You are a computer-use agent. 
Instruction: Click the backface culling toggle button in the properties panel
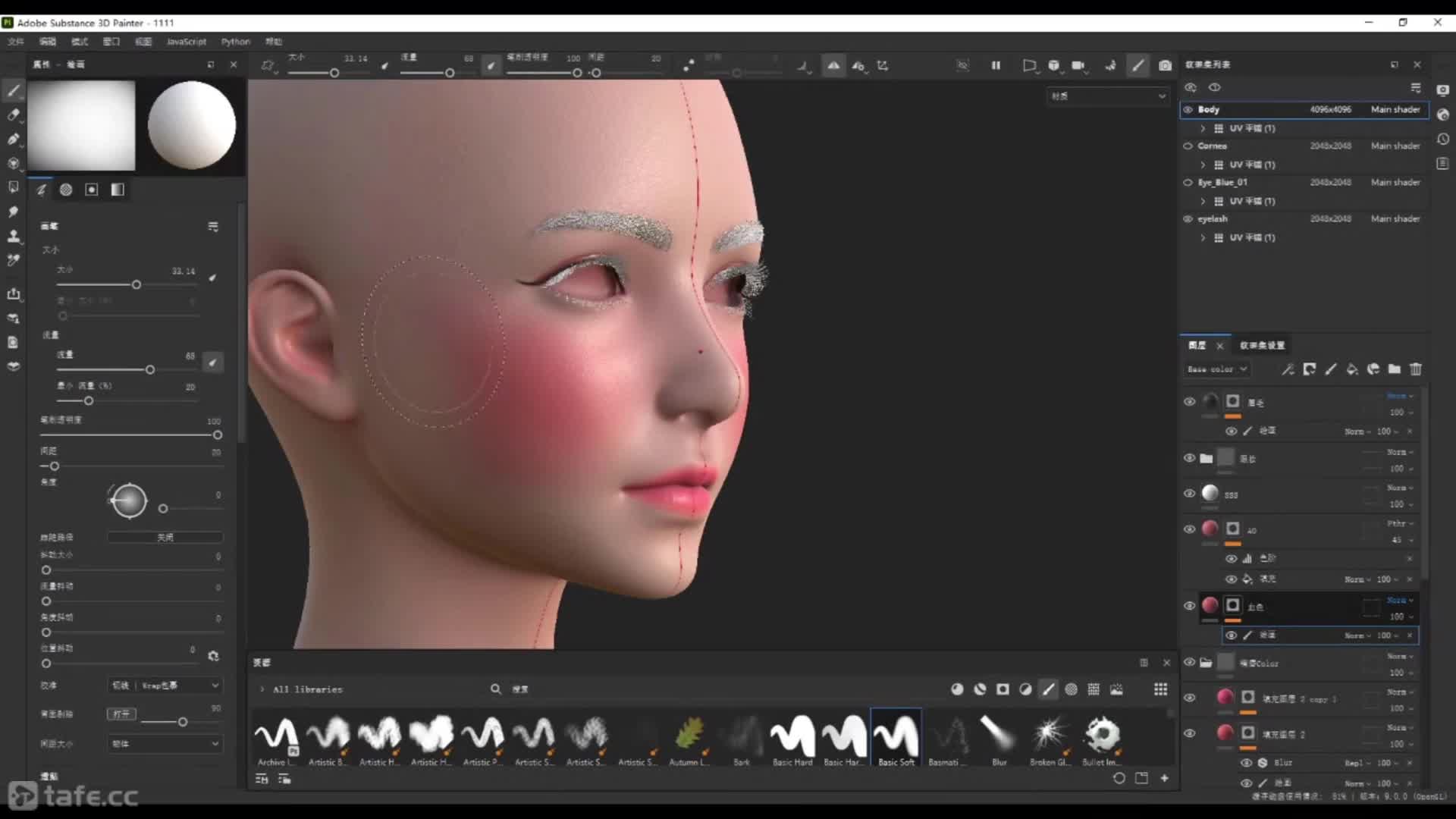121,714
